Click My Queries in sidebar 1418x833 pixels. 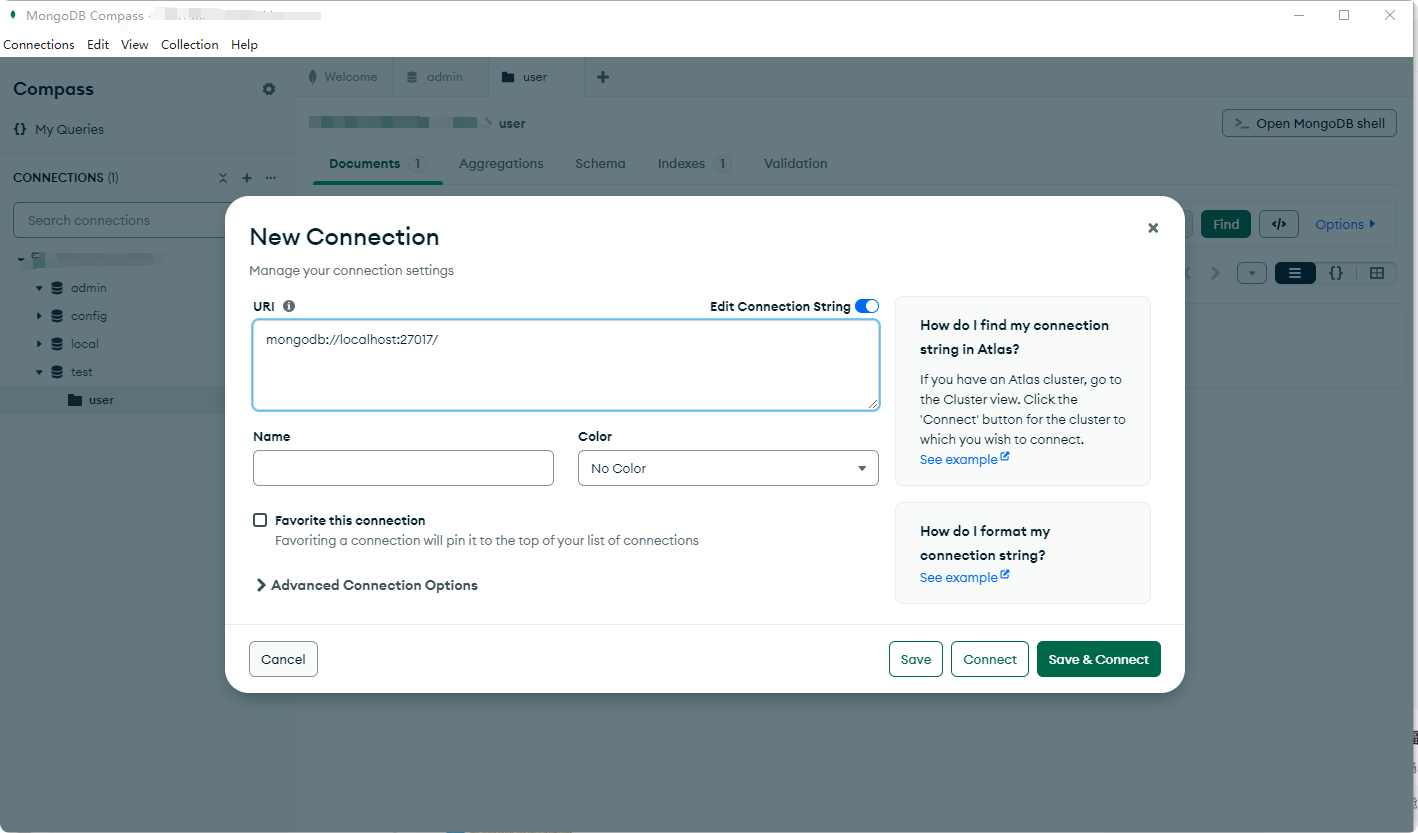(x=69, y=129)
